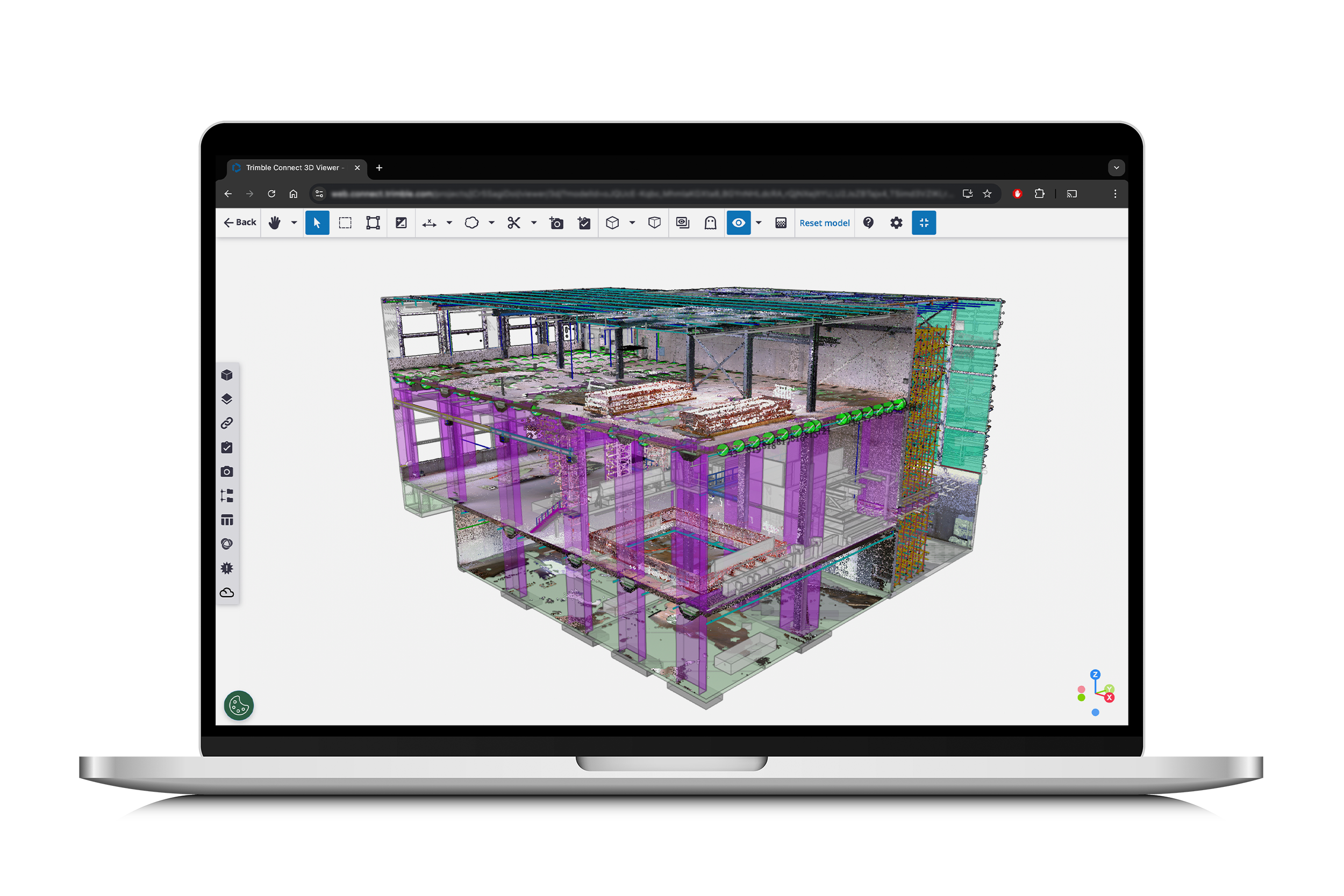Create a new view with camera-plus icon
The height and width of the screenshot is (896, 1344).
(x=556, y=223)
